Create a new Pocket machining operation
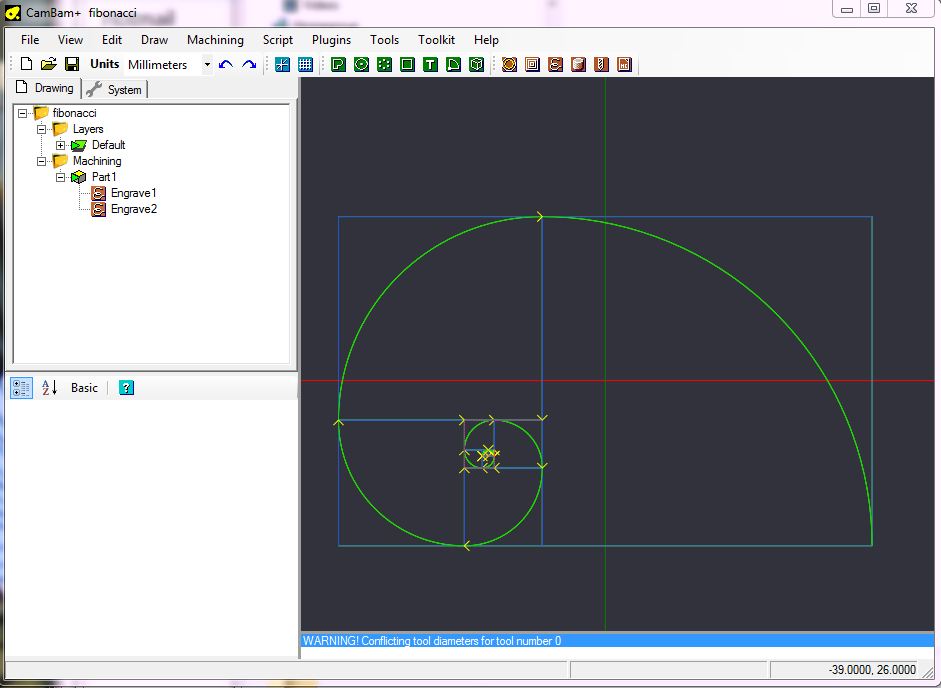 [x=532, y=64]
